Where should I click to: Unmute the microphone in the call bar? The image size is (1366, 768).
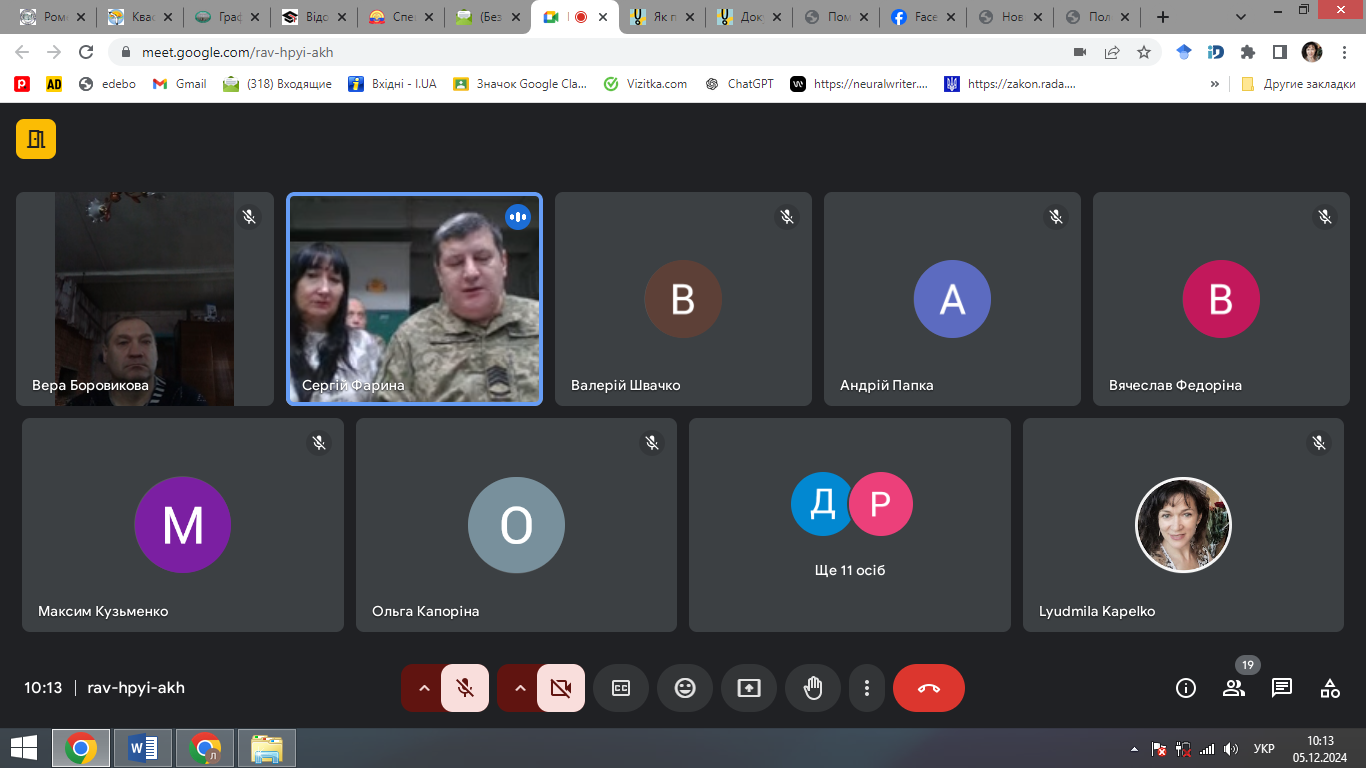[x=465, y=688]
